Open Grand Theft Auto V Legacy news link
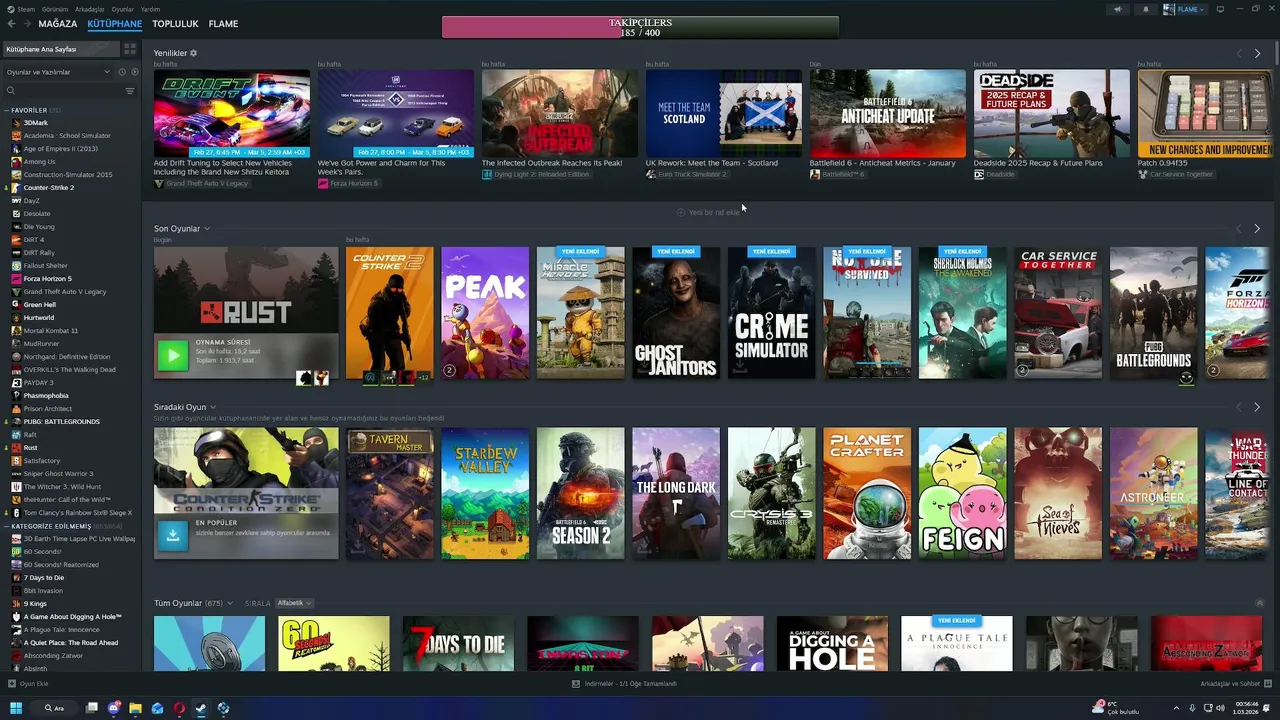1280x720 pixels. coord(201,184)
